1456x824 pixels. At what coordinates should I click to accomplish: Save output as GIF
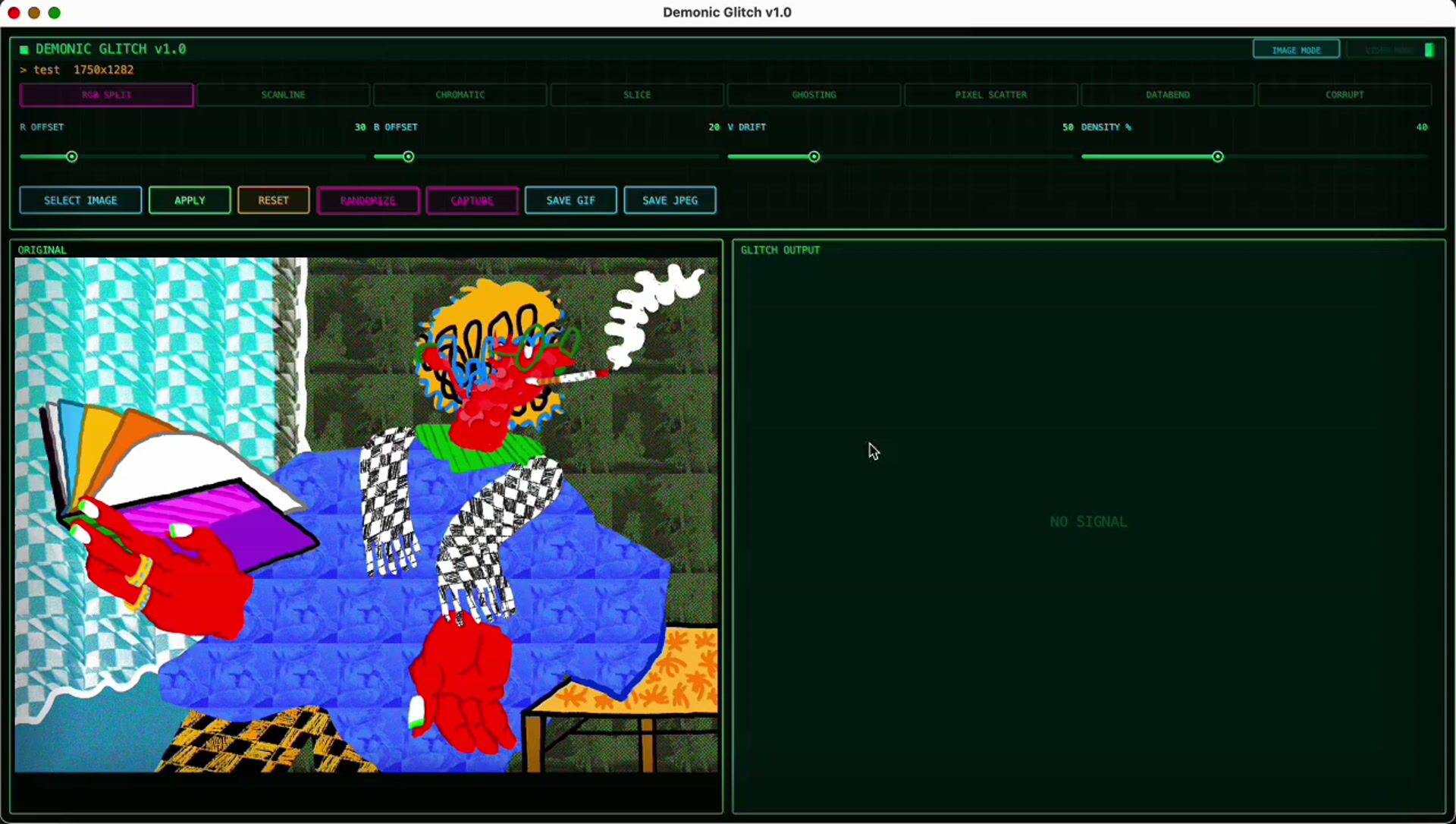[x=570, y=200]
